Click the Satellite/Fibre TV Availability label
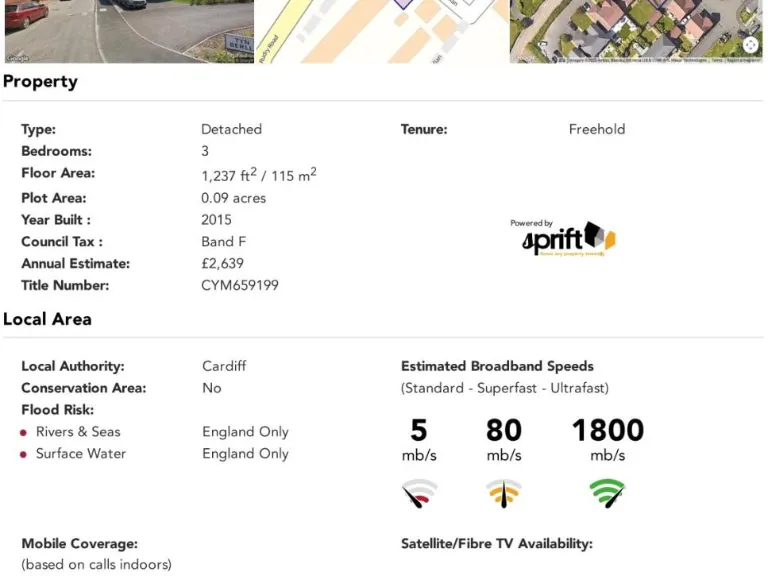 point(497,544)
